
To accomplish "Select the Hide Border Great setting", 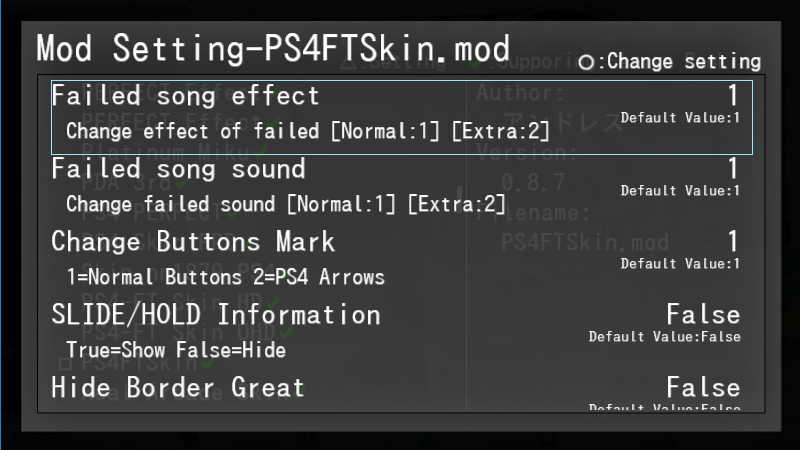I will click(x=178, y=387).
